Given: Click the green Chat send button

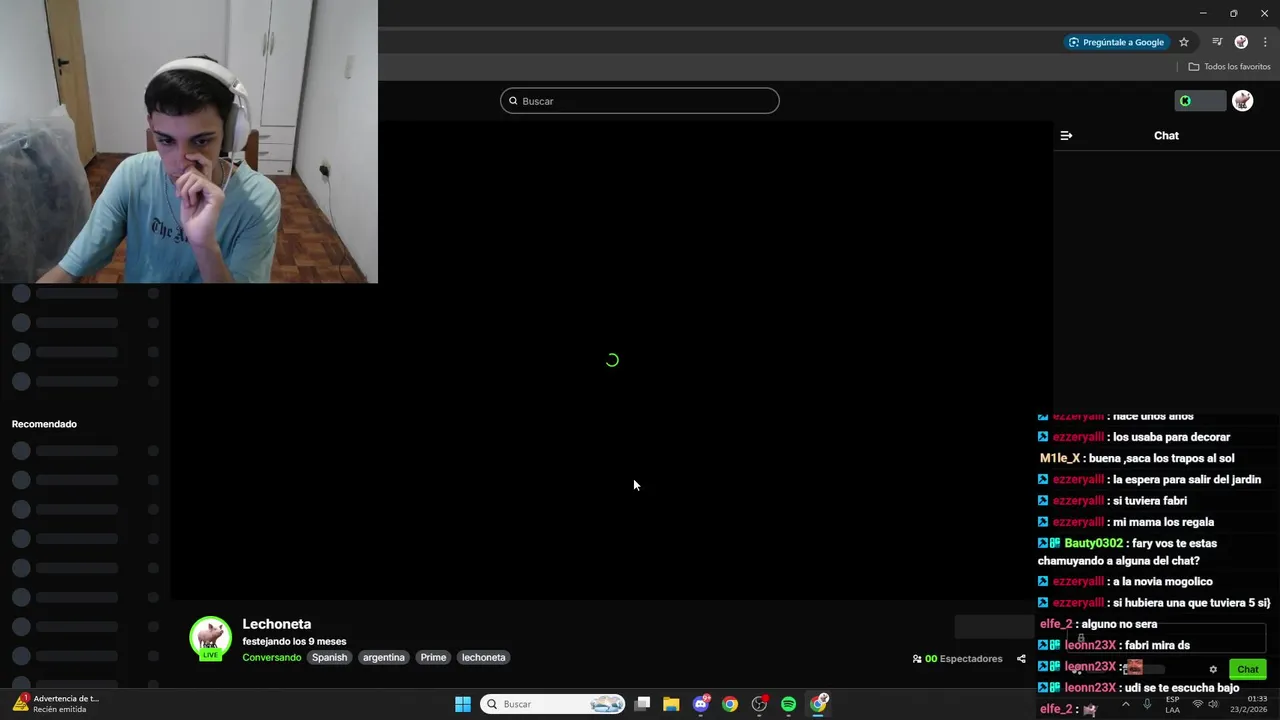Looking at the screenshot, I should tap(1248, 670).
